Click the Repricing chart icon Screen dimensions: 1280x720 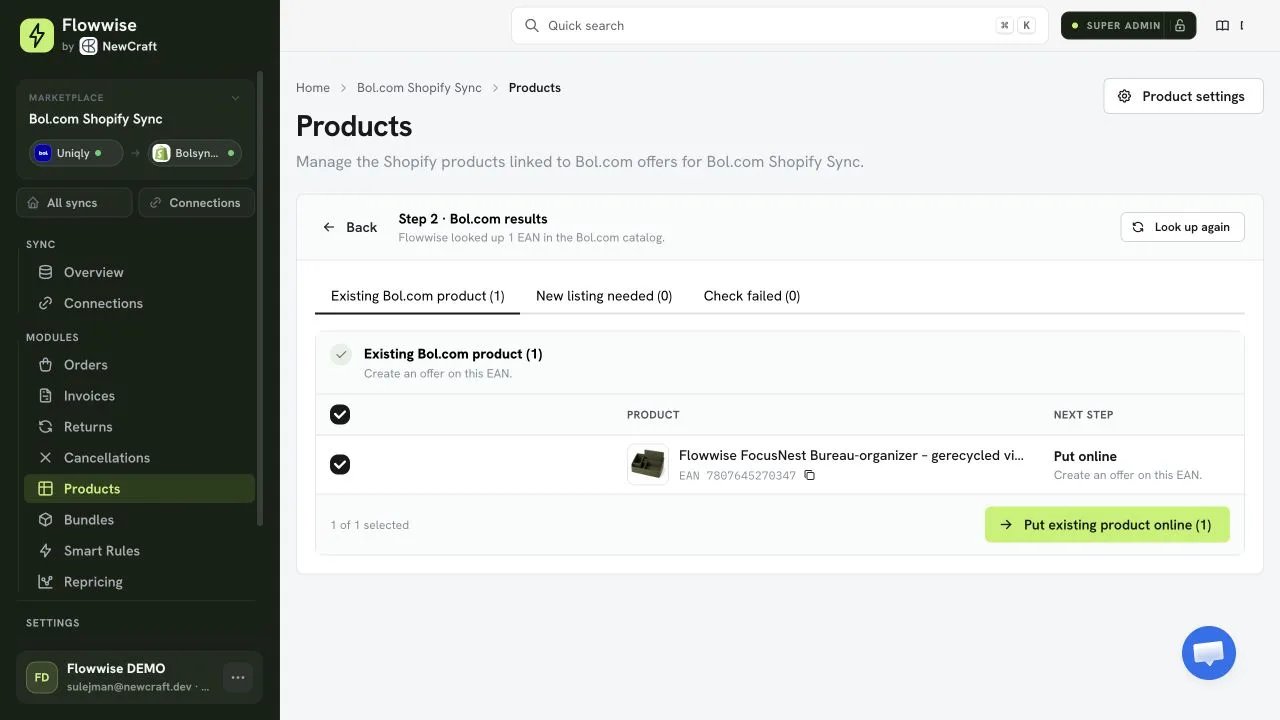(x=45, y=582)
